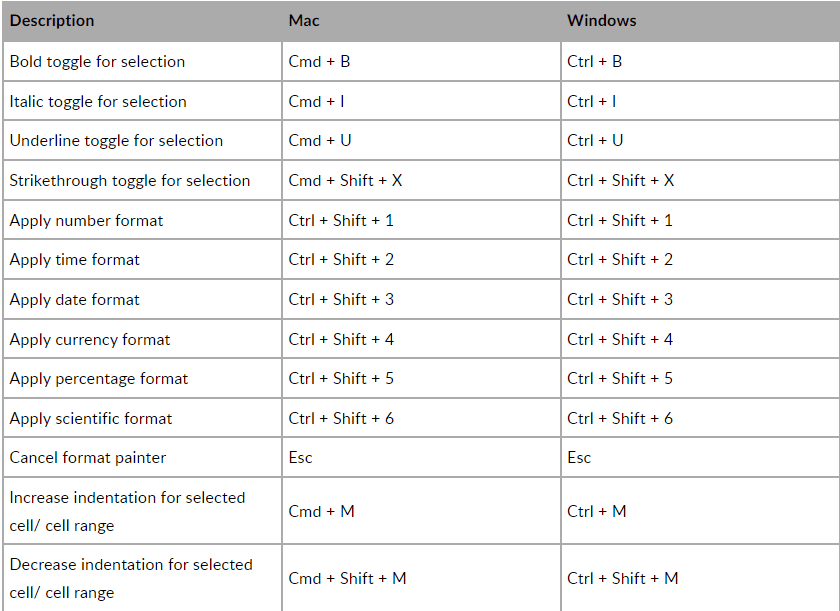Select the 'Strikethrough toggle for selection' cell

130,181
